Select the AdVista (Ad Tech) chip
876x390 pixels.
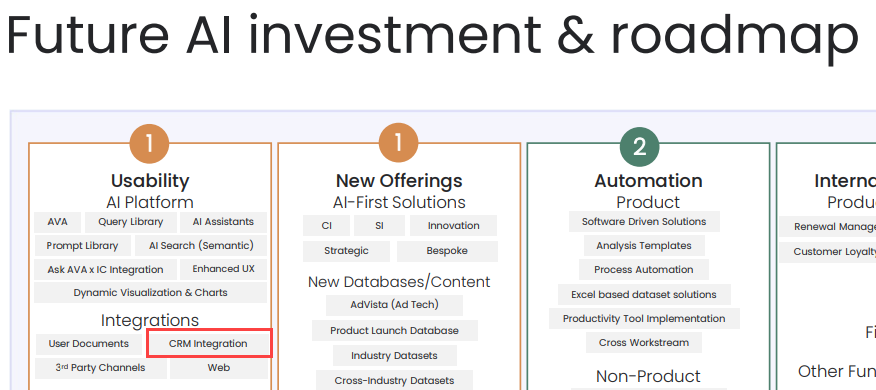click(x=394, y=305)
